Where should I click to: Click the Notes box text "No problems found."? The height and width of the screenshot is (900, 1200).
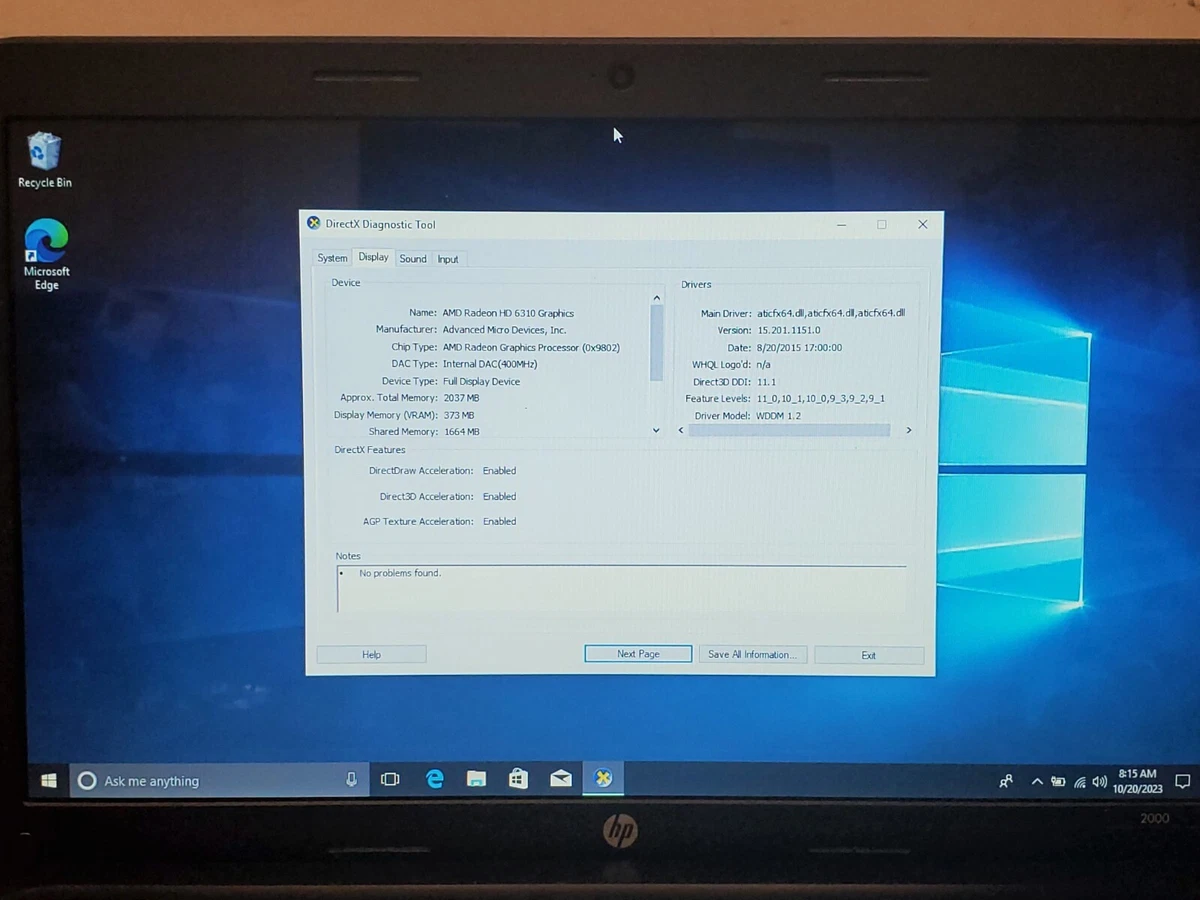pyautogui.click(x=400, y=573)
